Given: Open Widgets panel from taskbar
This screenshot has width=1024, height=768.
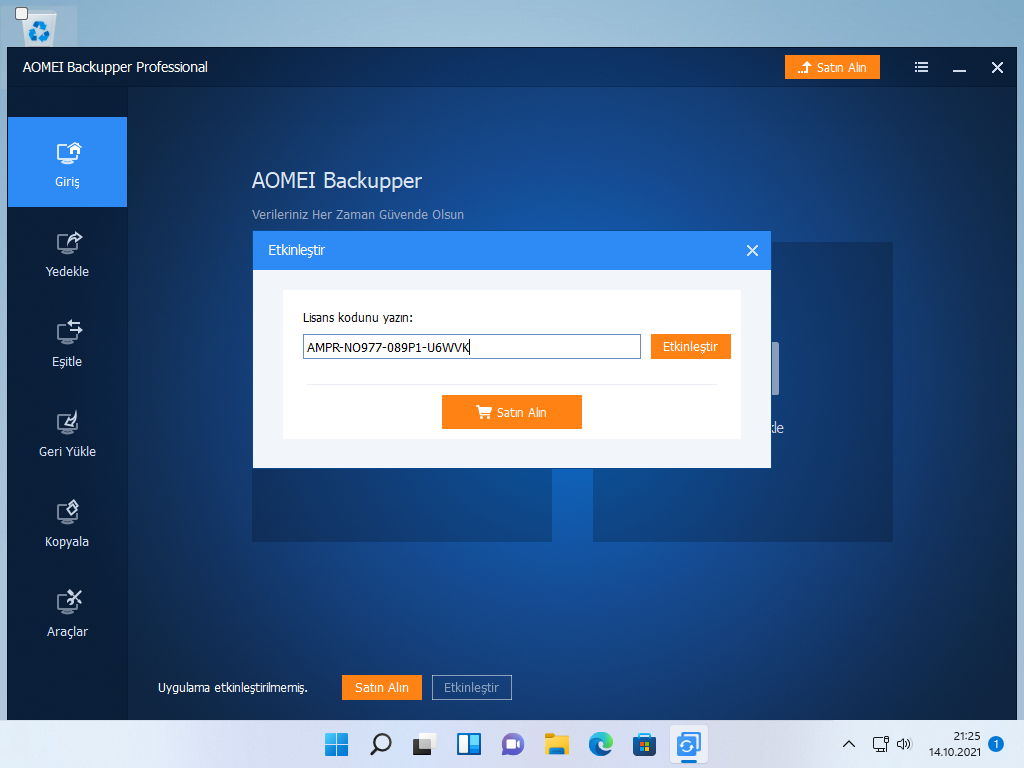Looking at the screenshot, I should 468,744.
